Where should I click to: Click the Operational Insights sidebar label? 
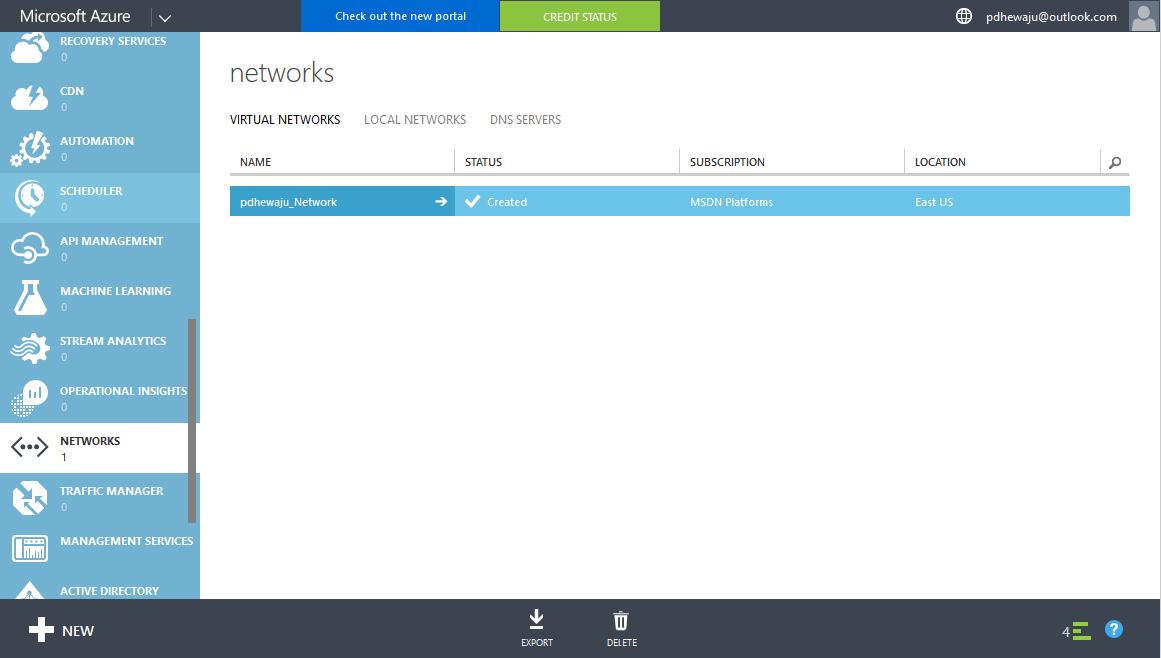(124, 391)
